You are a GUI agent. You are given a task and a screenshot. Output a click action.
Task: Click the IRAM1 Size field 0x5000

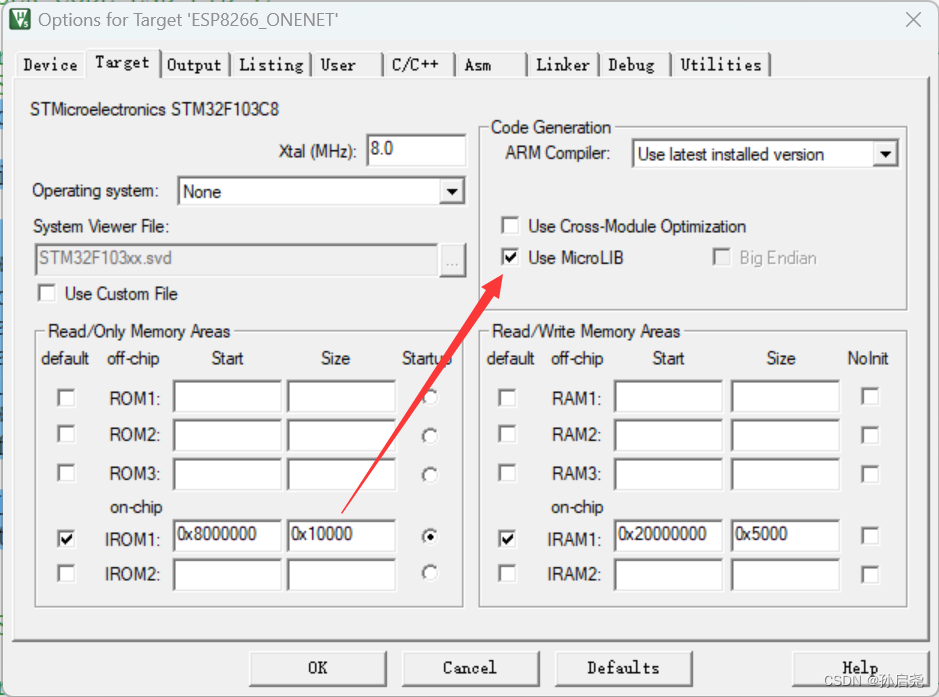pyautogui.click(x=785, y=535)
